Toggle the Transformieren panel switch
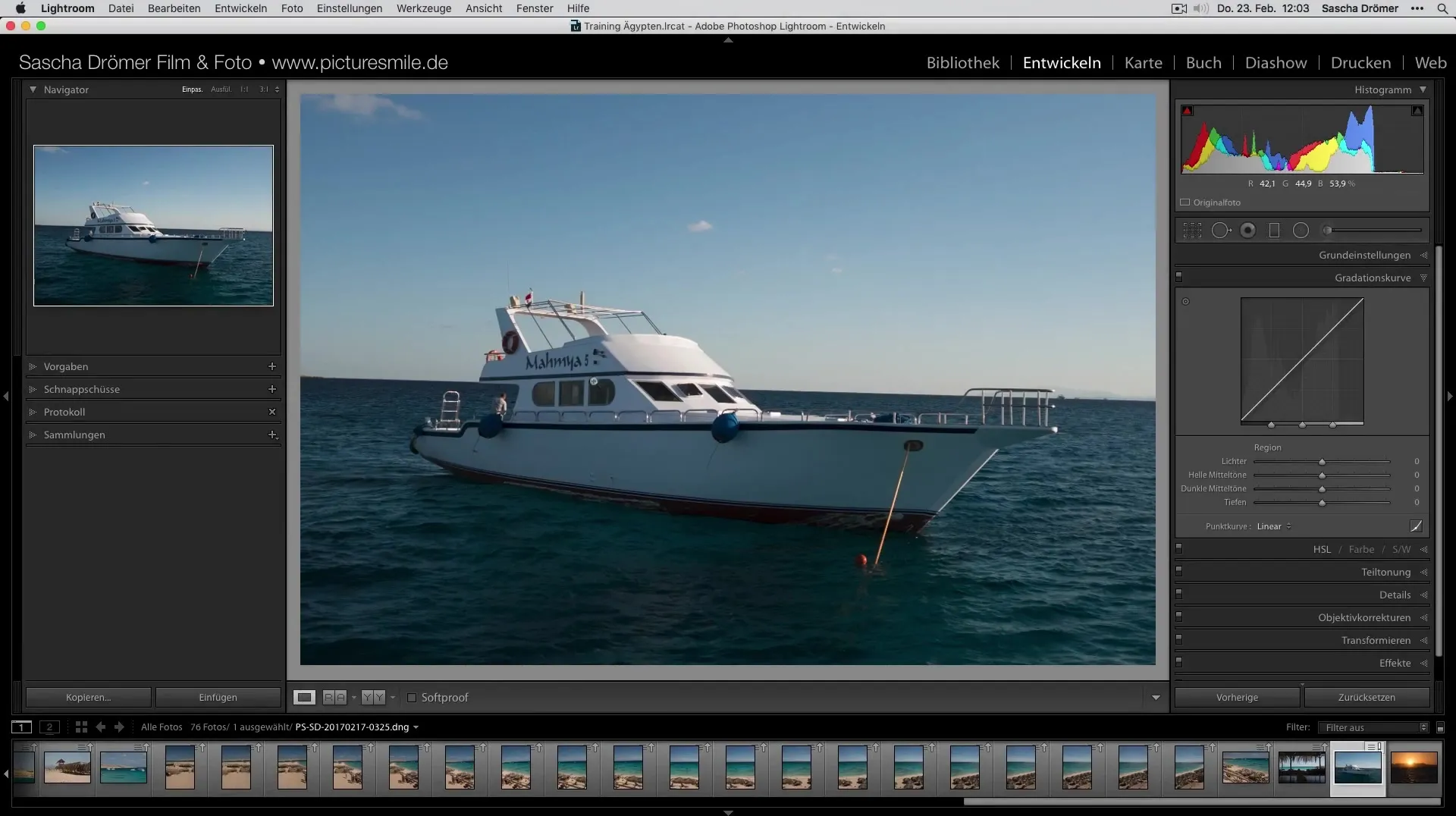1456x816 pixels. [x=1178, y=640]
